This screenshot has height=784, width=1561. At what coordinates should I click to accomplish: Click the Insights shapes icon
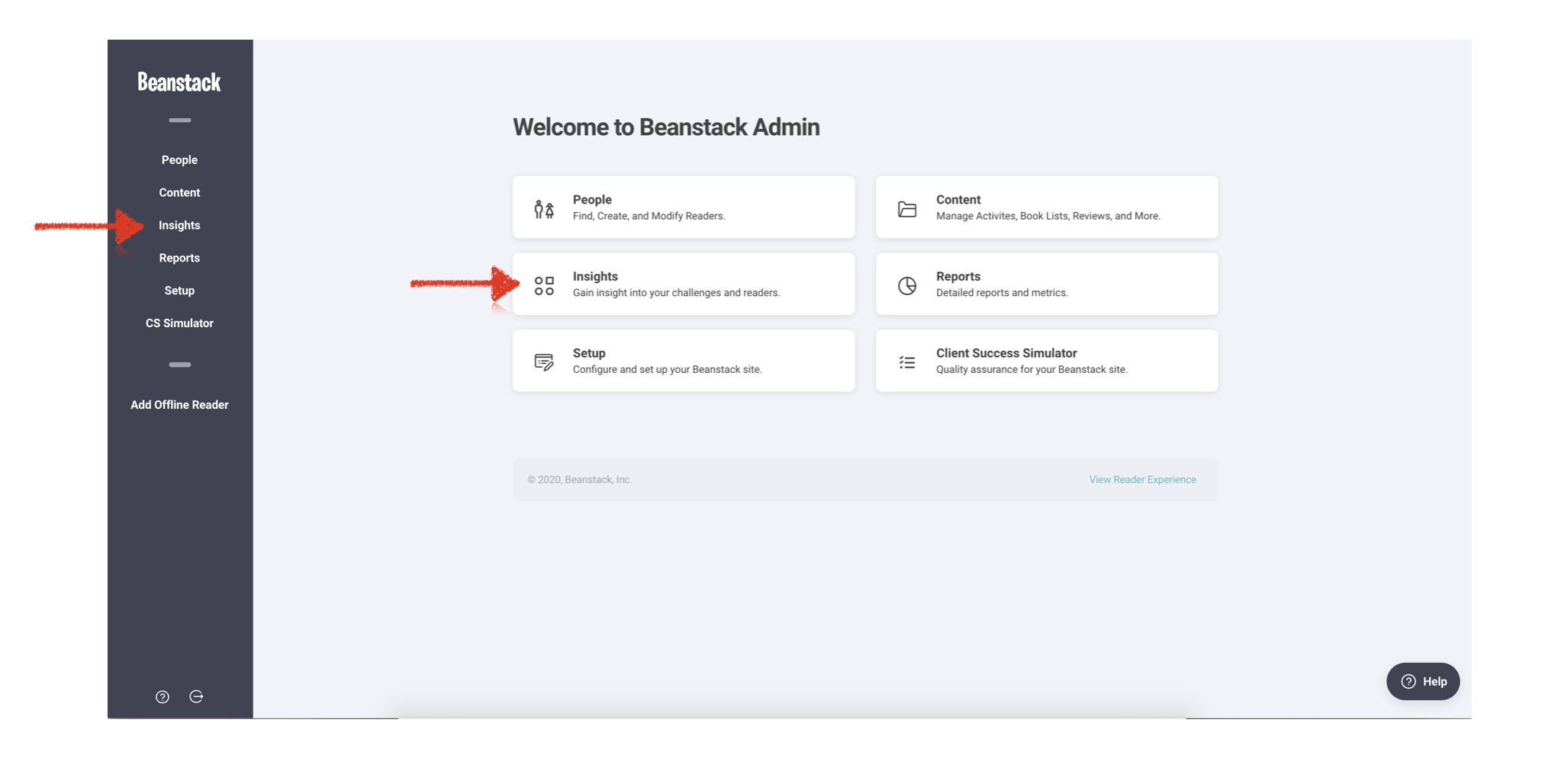(x=544, y=286)
